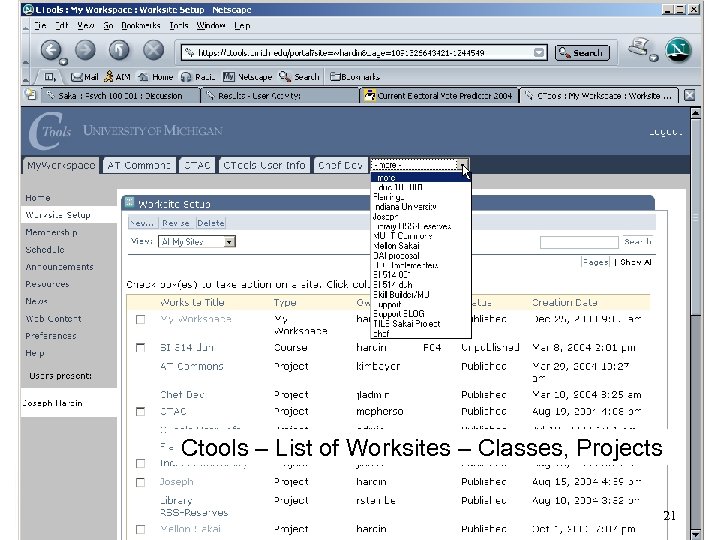Switch to Sakai Psych 100 Discussion tab
Viewport: 720px width, 540px height.
point(120,96)
